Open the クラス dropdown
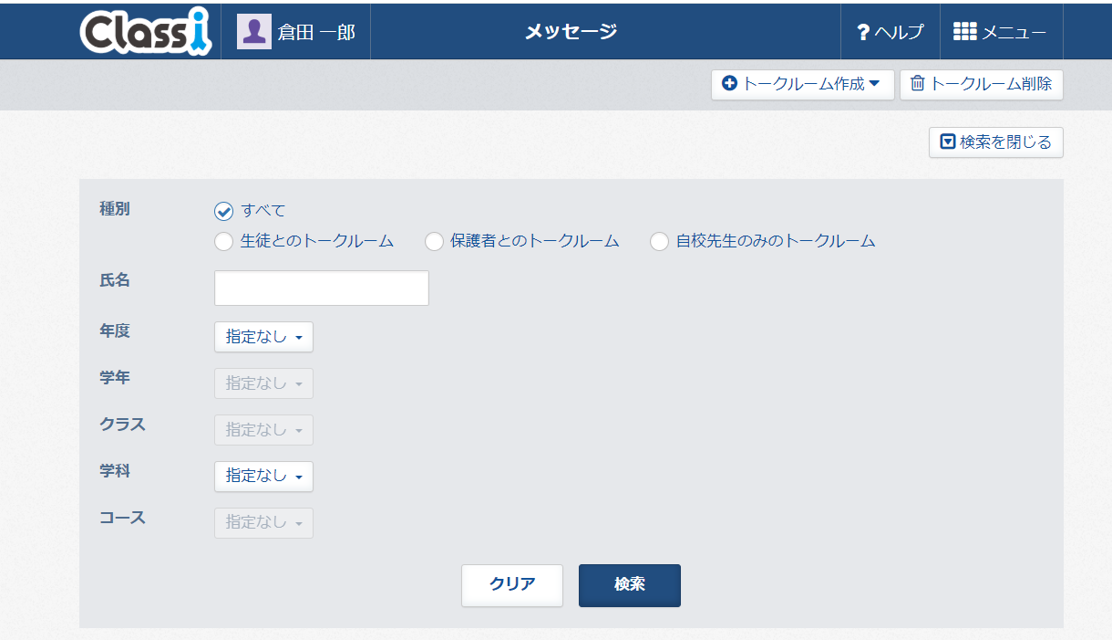1112x640 pixels. click(x=263, y=430)
